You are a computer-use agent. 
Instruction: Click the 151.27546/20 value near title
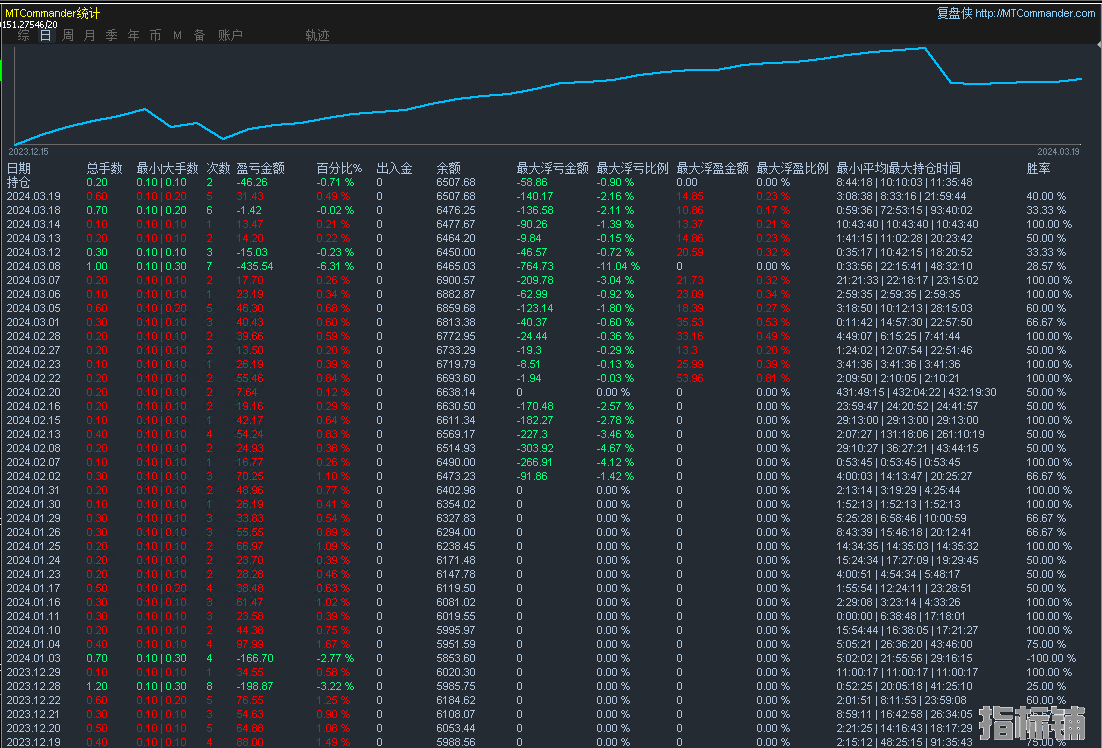coord(29,25)
